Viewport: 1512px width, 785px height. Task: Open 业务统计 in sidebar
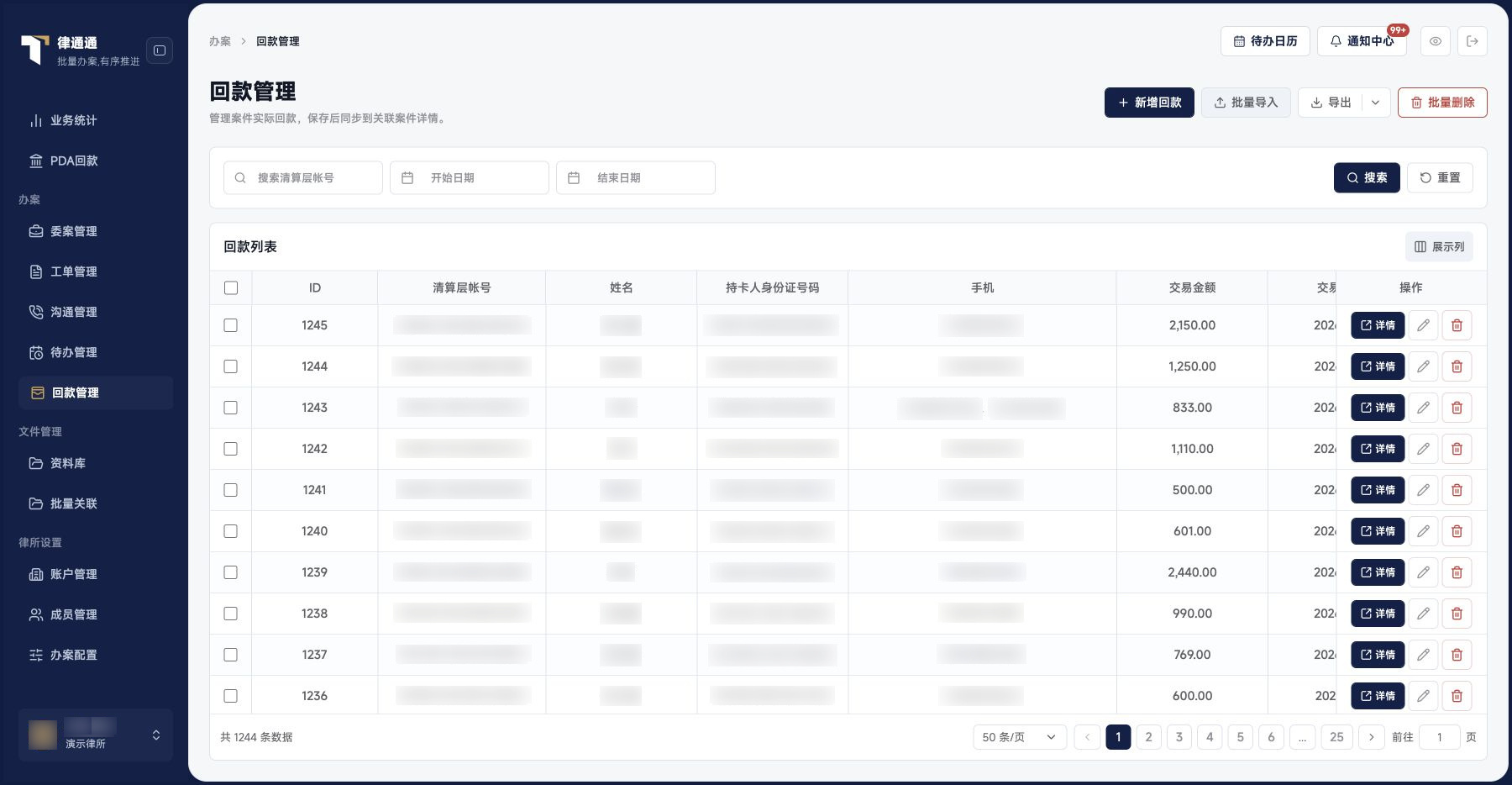96,120
